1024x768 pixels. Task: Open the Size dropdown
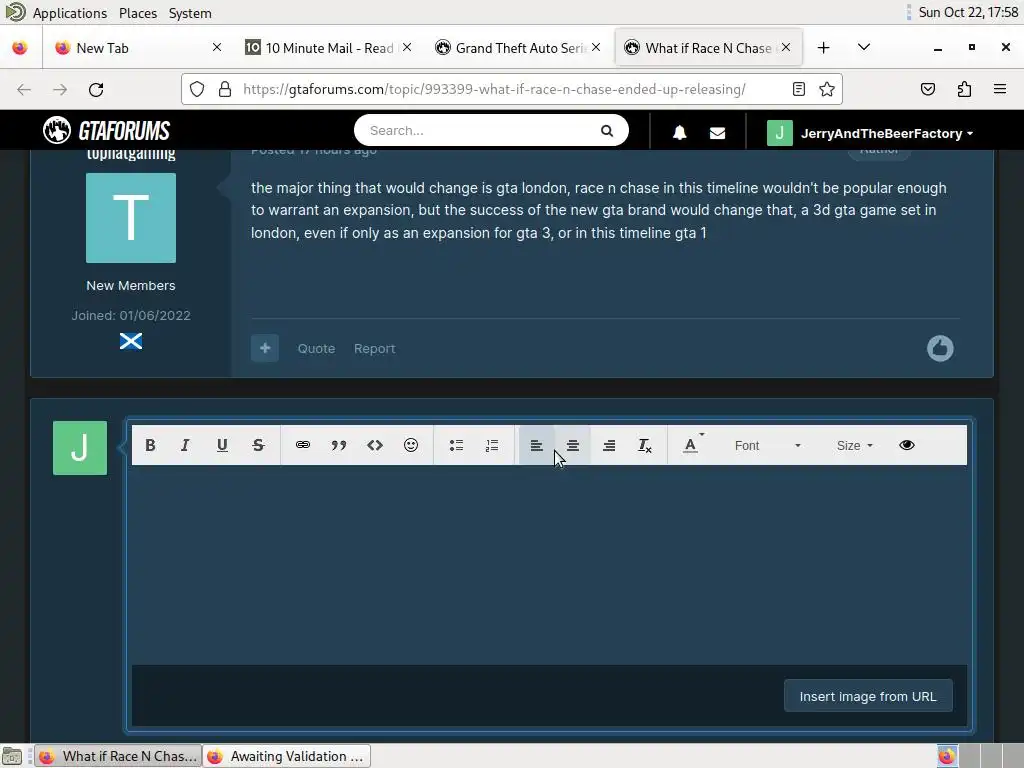pos(854,445)
